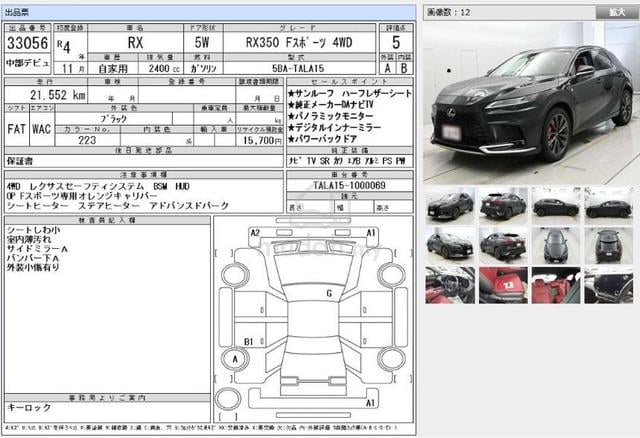
Task: Select the front-left angle exterior thumbnail
Action: [x=450, y=206]
